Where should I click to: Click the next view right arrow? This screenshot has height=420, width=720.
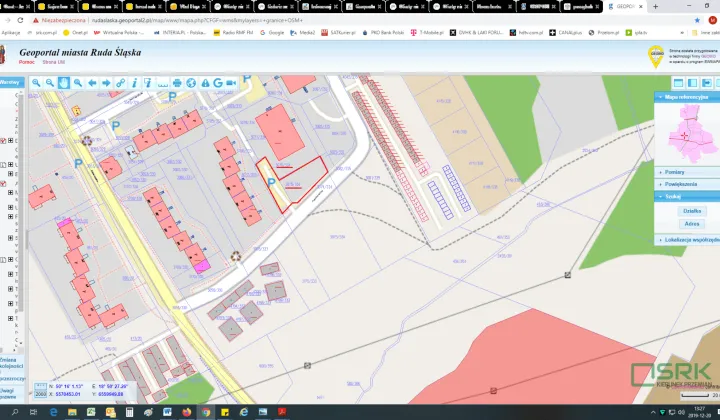106,82
